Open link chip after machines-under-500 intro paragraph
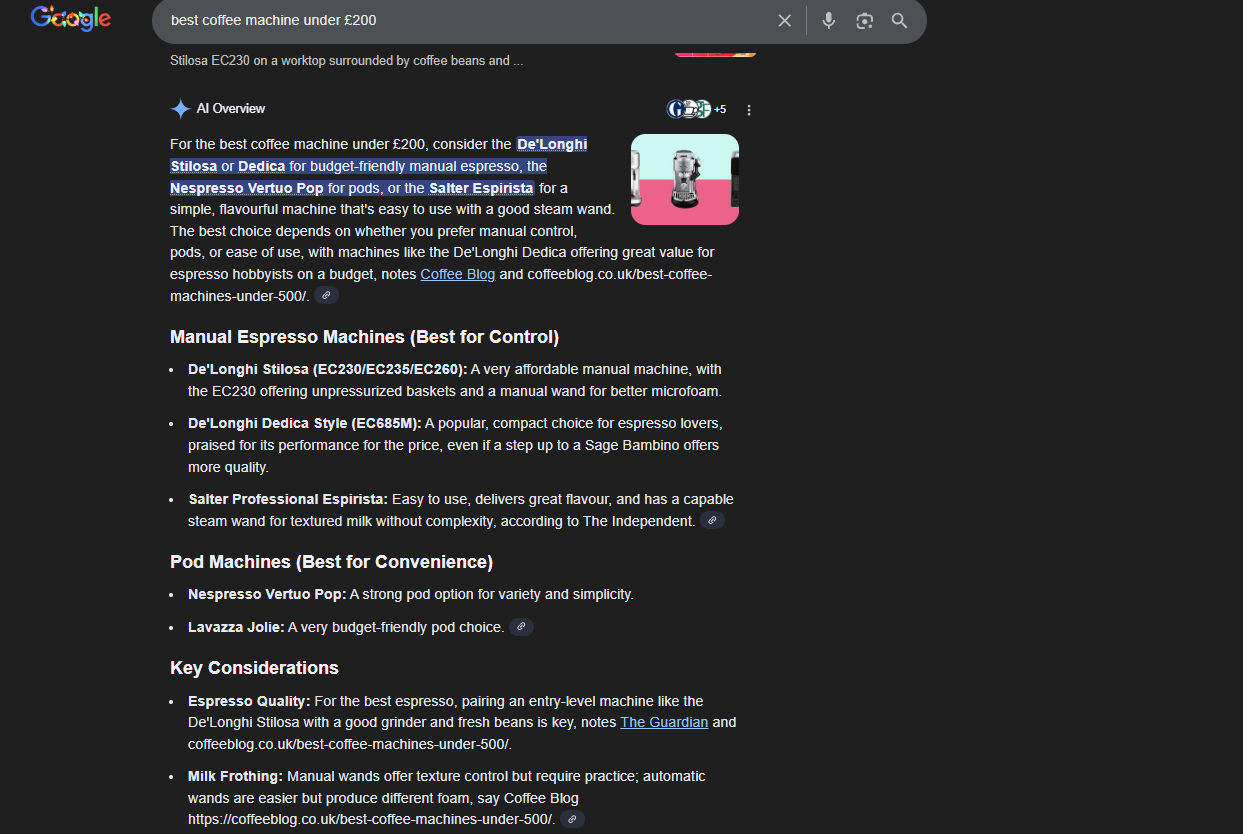Viewport: 1243px width, 834px height. point(326,296)
